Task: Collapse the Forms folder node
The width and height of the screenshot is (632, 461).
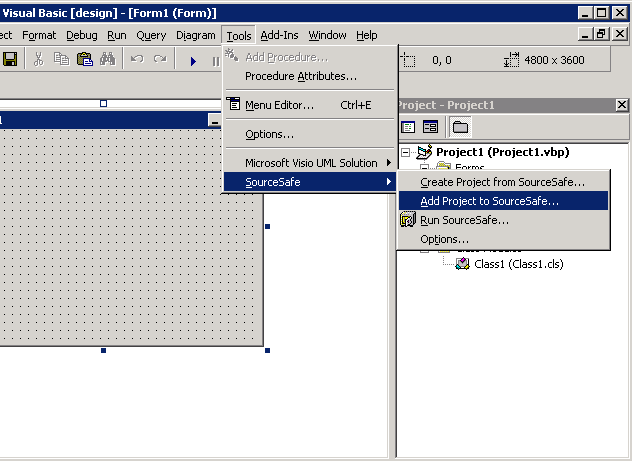Action: coord(424,168)
